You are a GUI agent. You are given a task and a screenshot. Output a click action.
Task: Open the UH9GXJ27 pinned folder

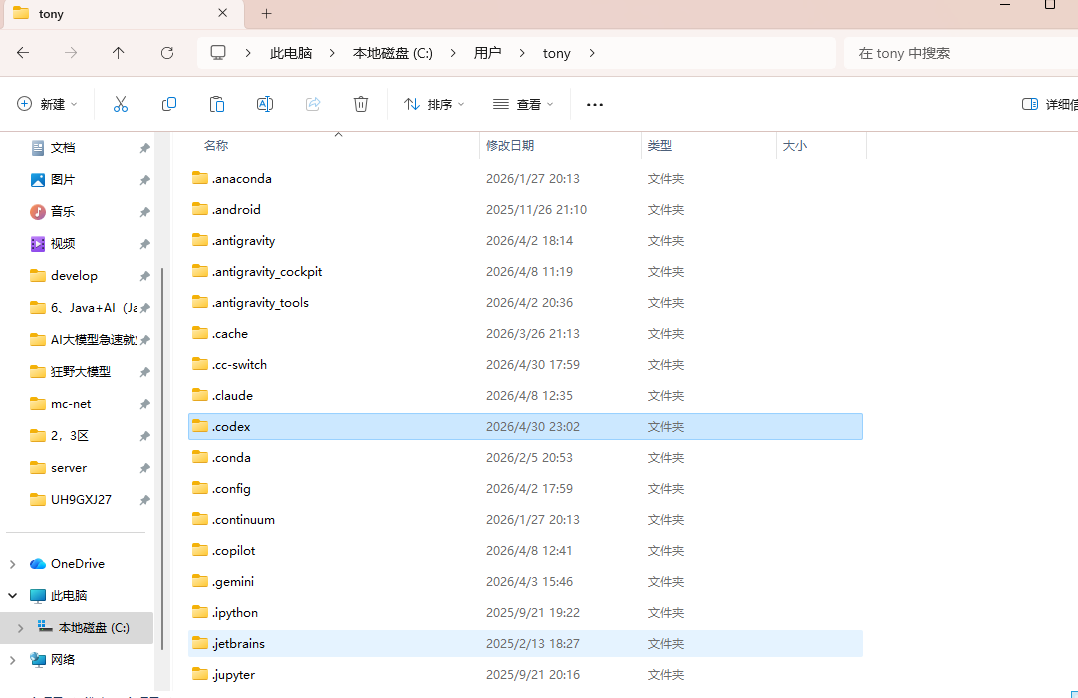pyautogui.click(x=80, y=500)
